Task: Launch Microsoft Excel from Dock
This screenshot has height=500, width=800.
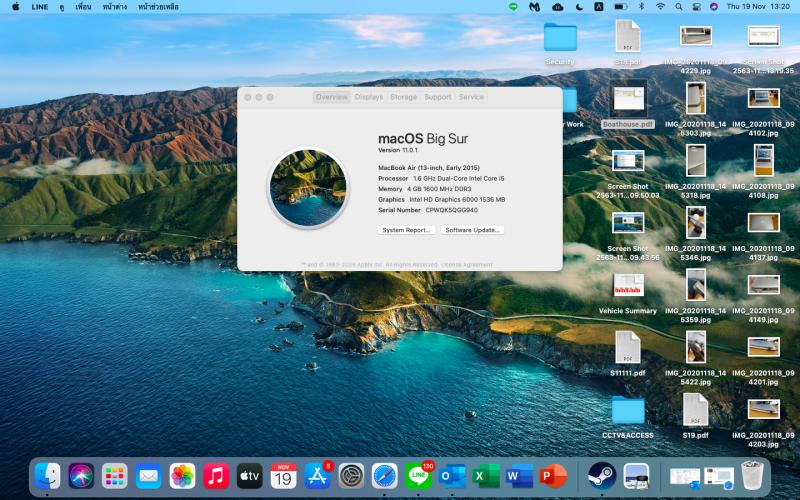Action: pos(486,476)
